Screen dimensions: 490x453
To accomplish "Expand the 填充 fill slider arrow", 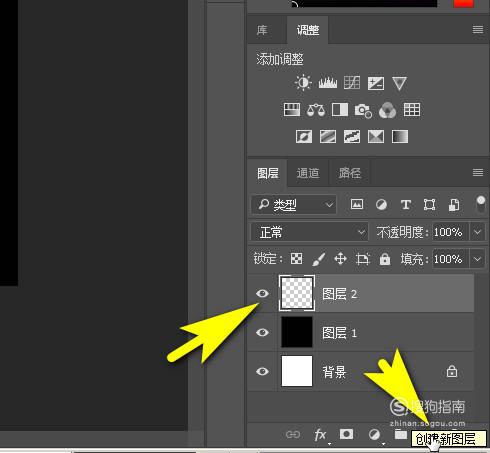I will coord(477,259).
